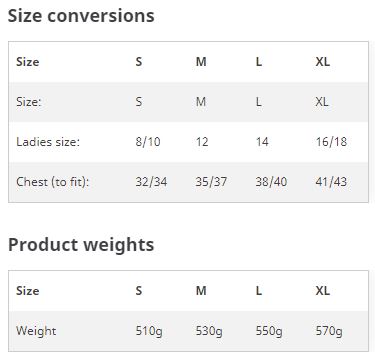Click the Ladies size row label
The width and height of the screenshot is (375, 361).
point(48,142)
